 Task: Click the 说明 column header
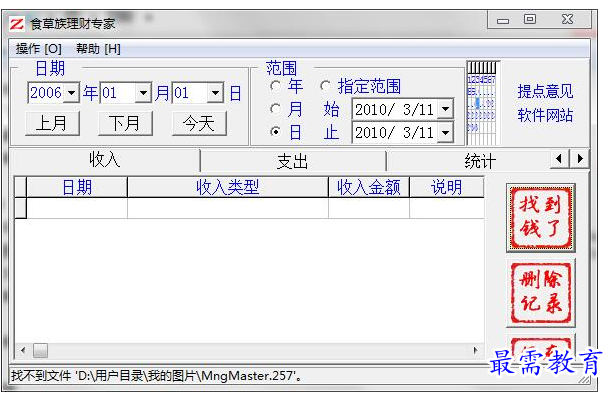coord(447,187)
